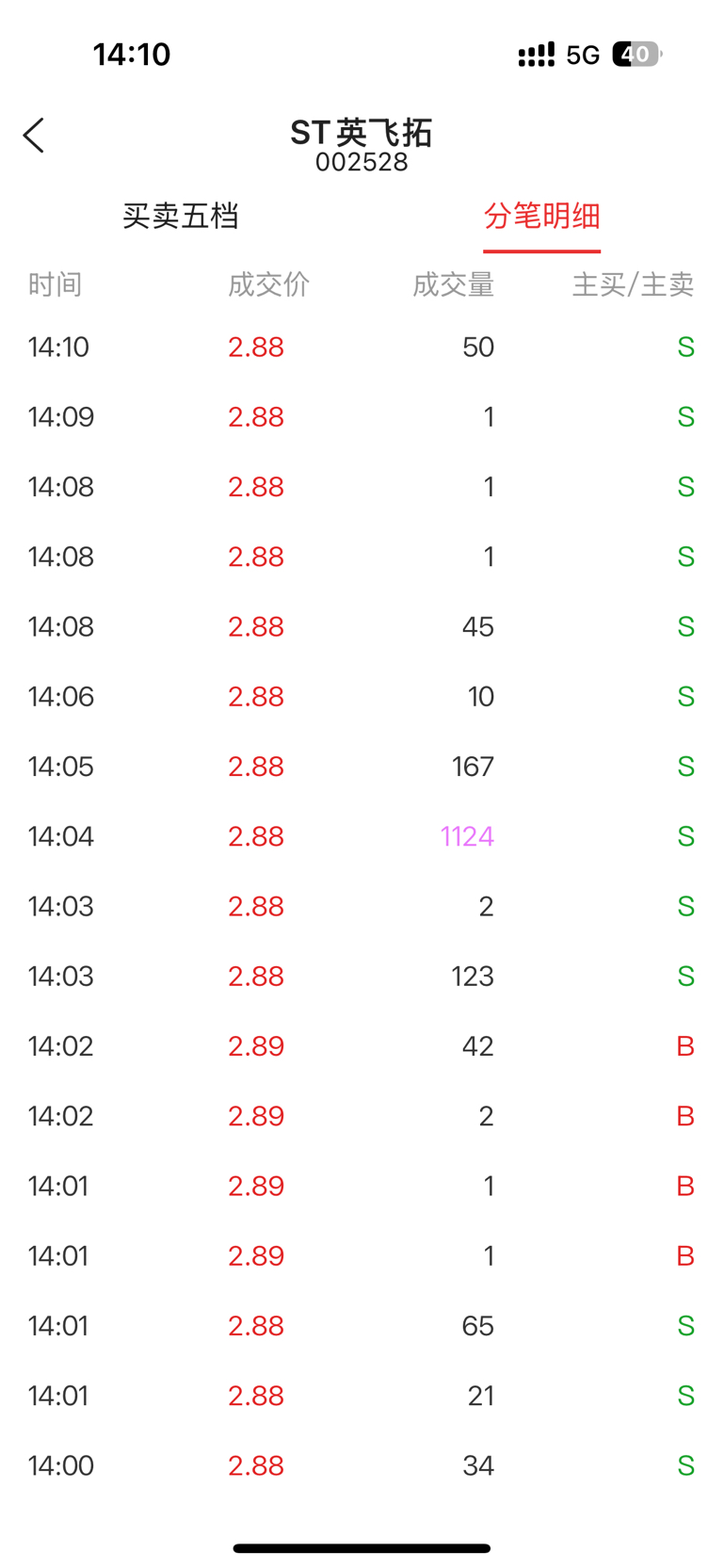
Task: Tap the 14:10 clock in status bar
Action: (132, 55)
